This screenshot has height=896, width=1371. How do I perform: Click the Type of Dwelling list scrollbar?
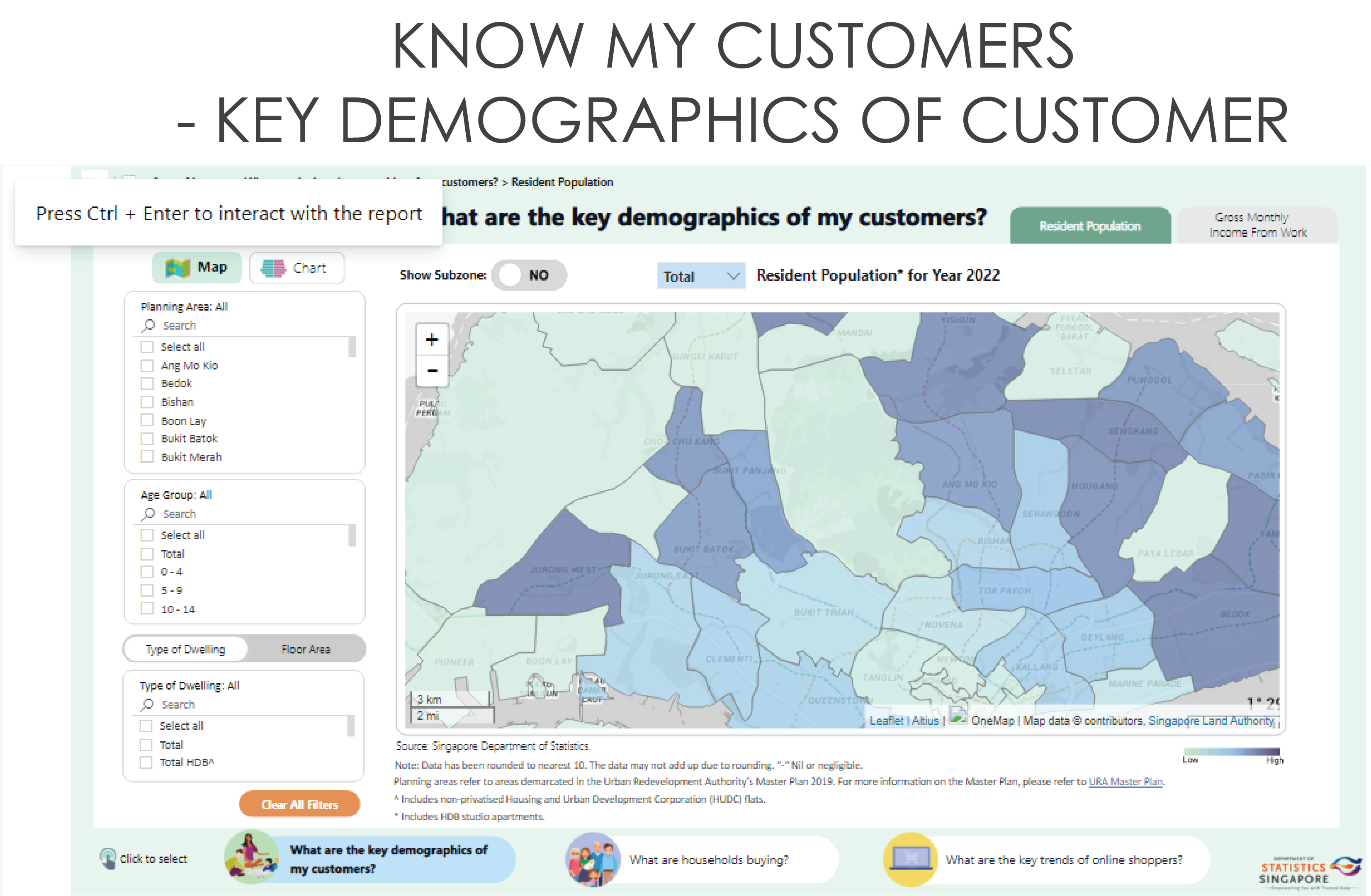click(350, 726)
